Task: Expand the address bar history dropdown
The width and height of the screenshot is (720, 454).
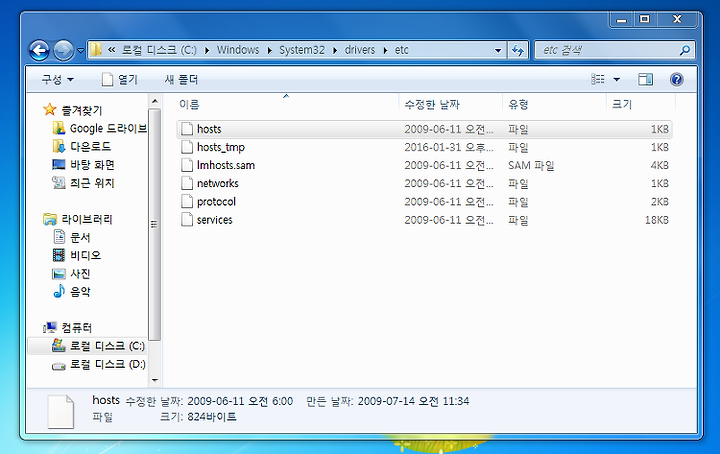Action: click(498, 50)
